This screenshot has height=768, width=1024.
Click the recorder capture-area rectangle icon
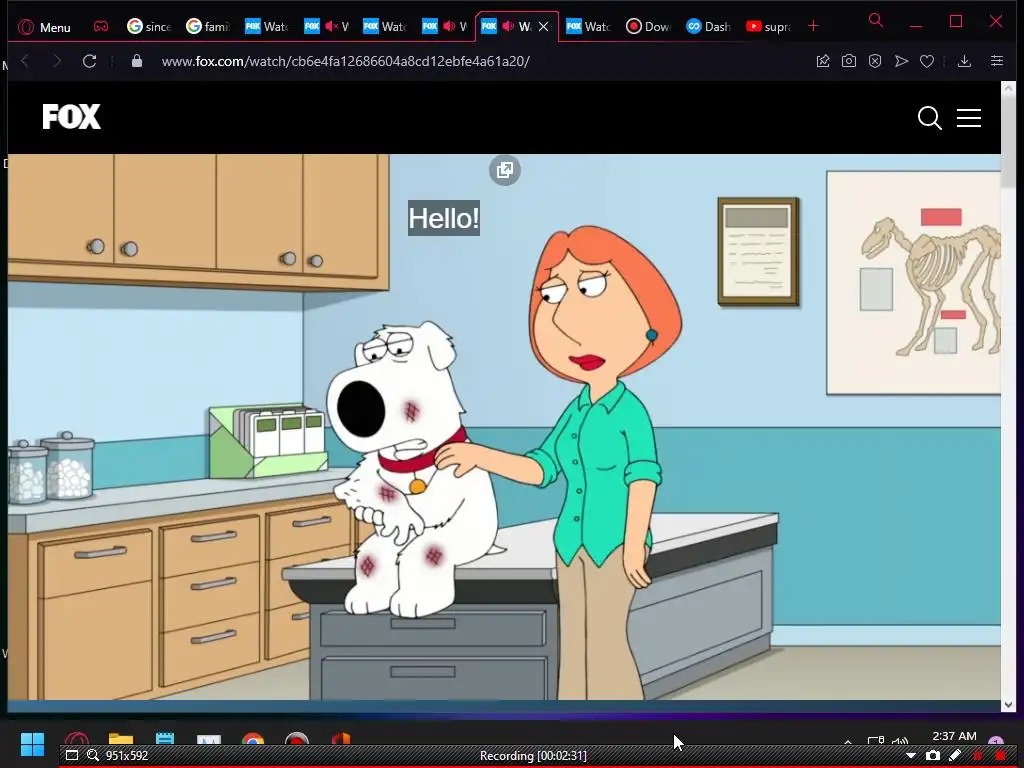[72, 756]
